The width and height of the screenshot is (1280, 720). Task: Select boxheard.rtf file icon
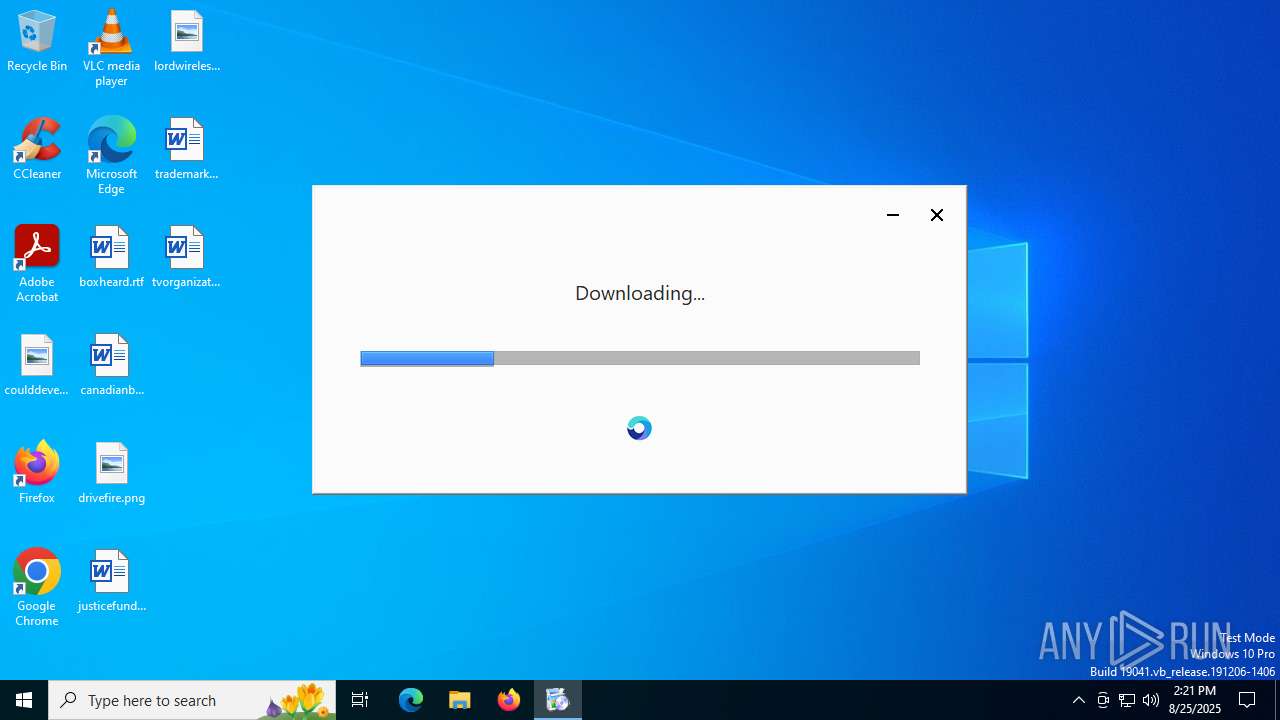pyautogui.click(x=111, y=257)
